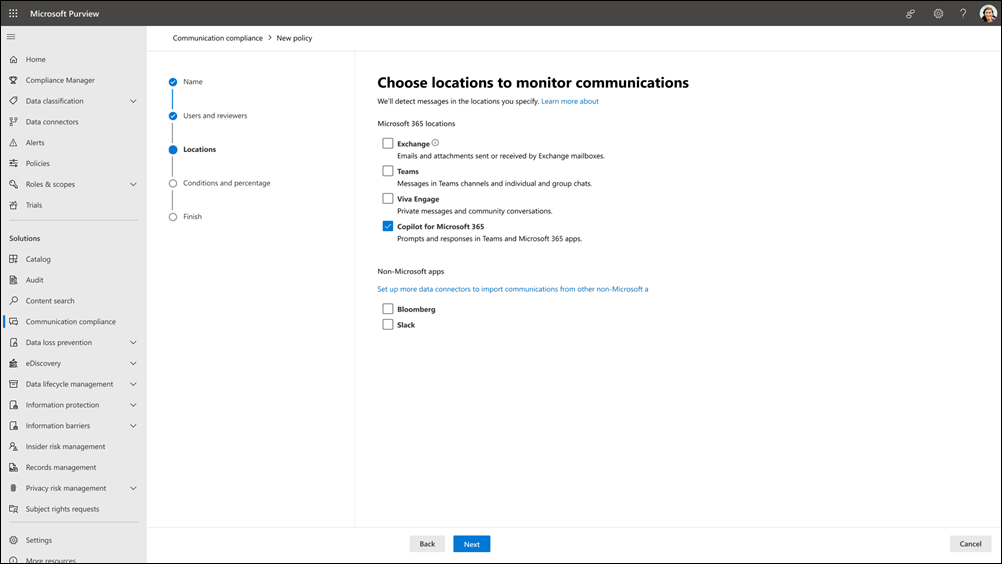Click the Catalog icon
Screen dimensions: 1002x564
[13, 259]
